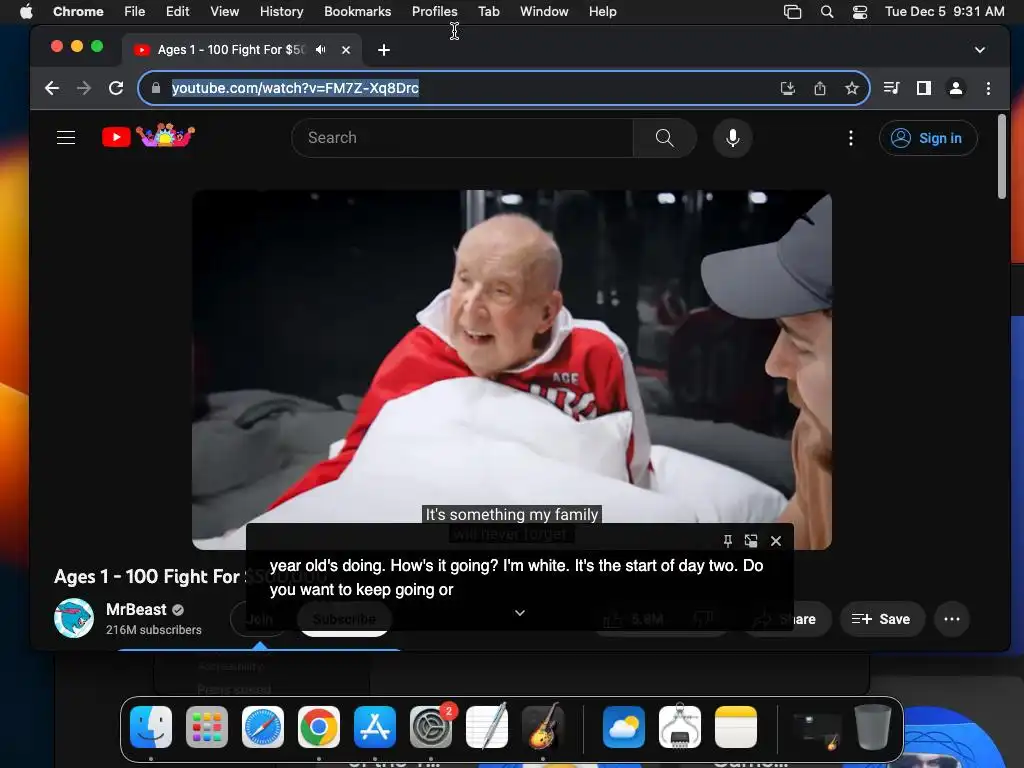Viewport: 1024px width, 768px height.
Task: Open Launchpad from the Dock
Action: pyautogui.click(x=207, y=727)
